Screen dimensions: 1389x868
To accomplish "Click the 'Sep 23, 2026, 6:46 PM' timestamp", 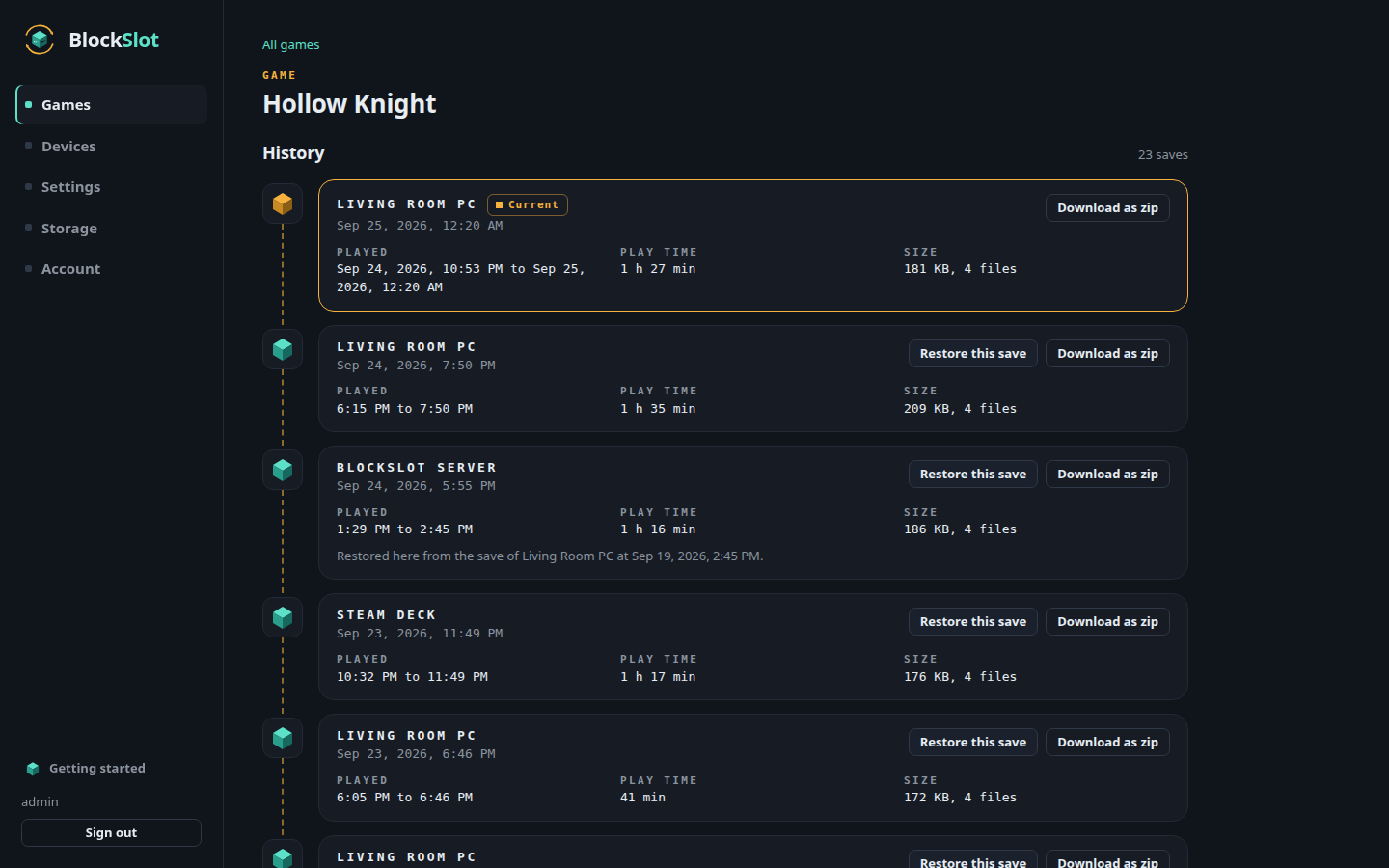I will point(416,754).
